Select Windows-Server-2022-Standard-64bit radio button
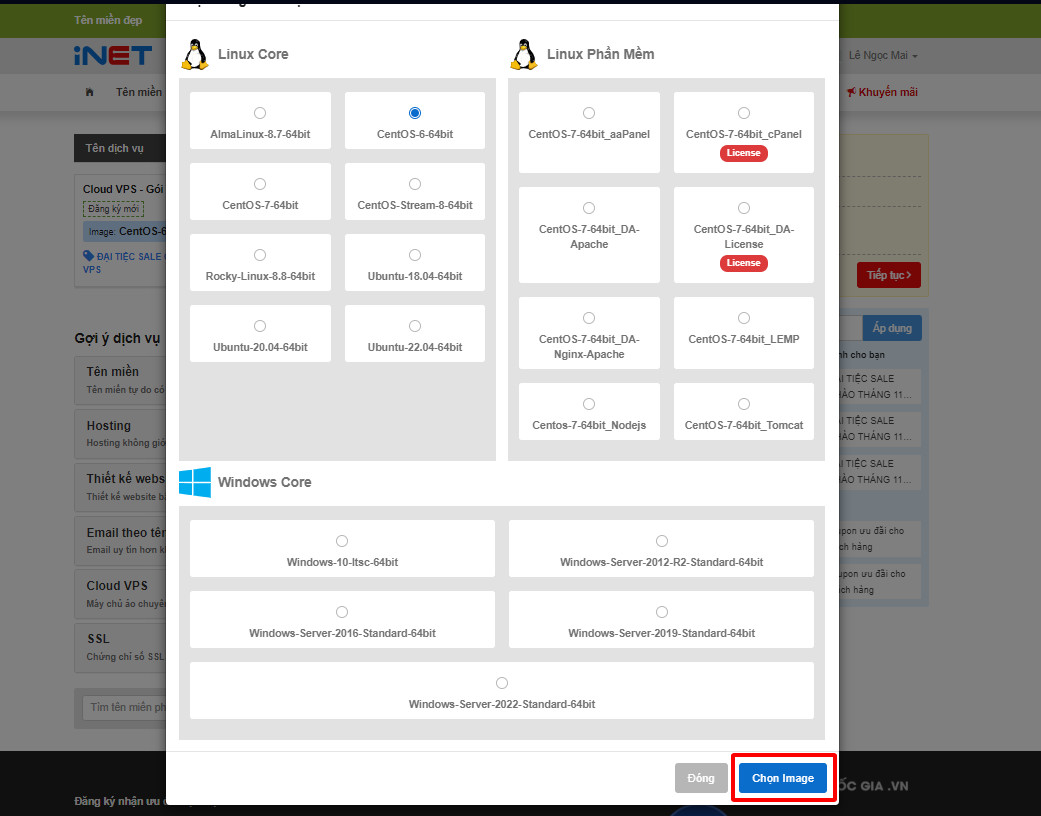Image resolution: width=1041 pixels, height=816 pixels. coord(502,683)
